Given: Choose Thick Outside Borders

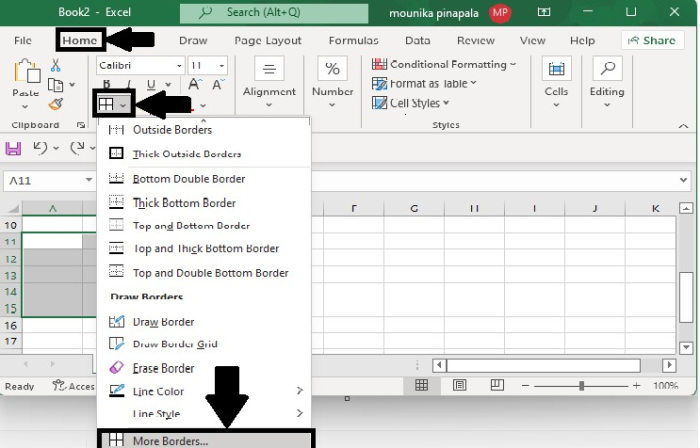Looking at the screenshot, I should [x=204, y=154].
